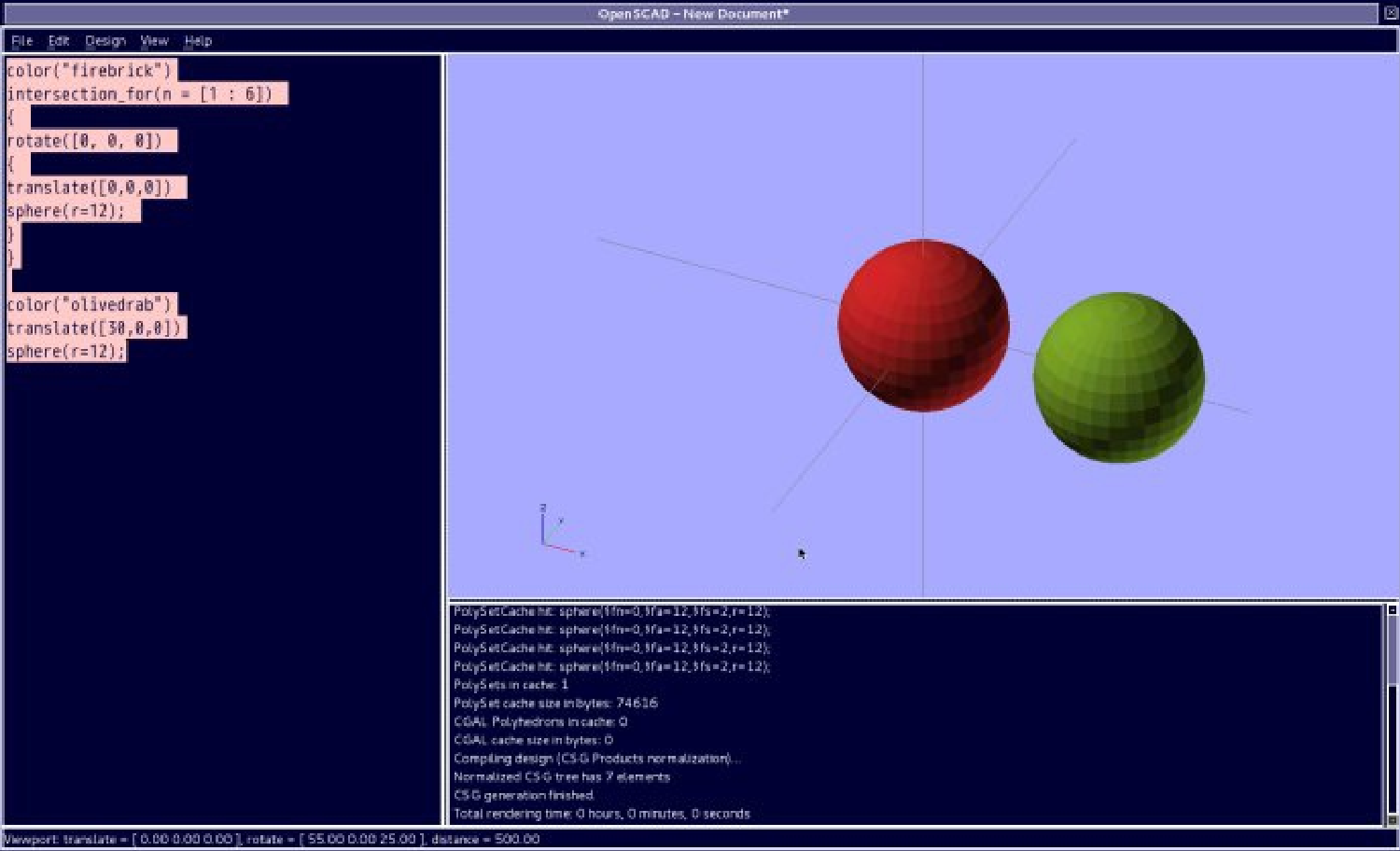
Task: Place cursor on color("firebrick") code line
Action: coord(90,71)
